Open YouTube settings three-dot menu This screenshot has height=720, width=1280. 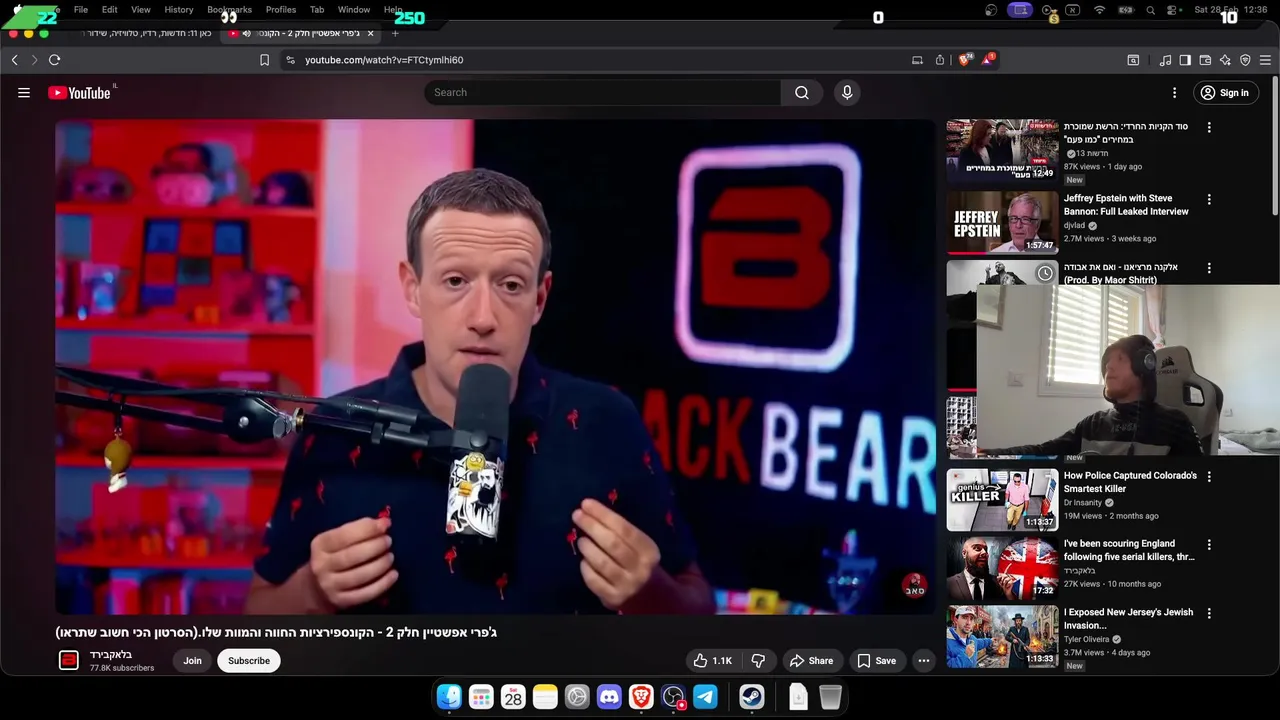point(1174,93)
